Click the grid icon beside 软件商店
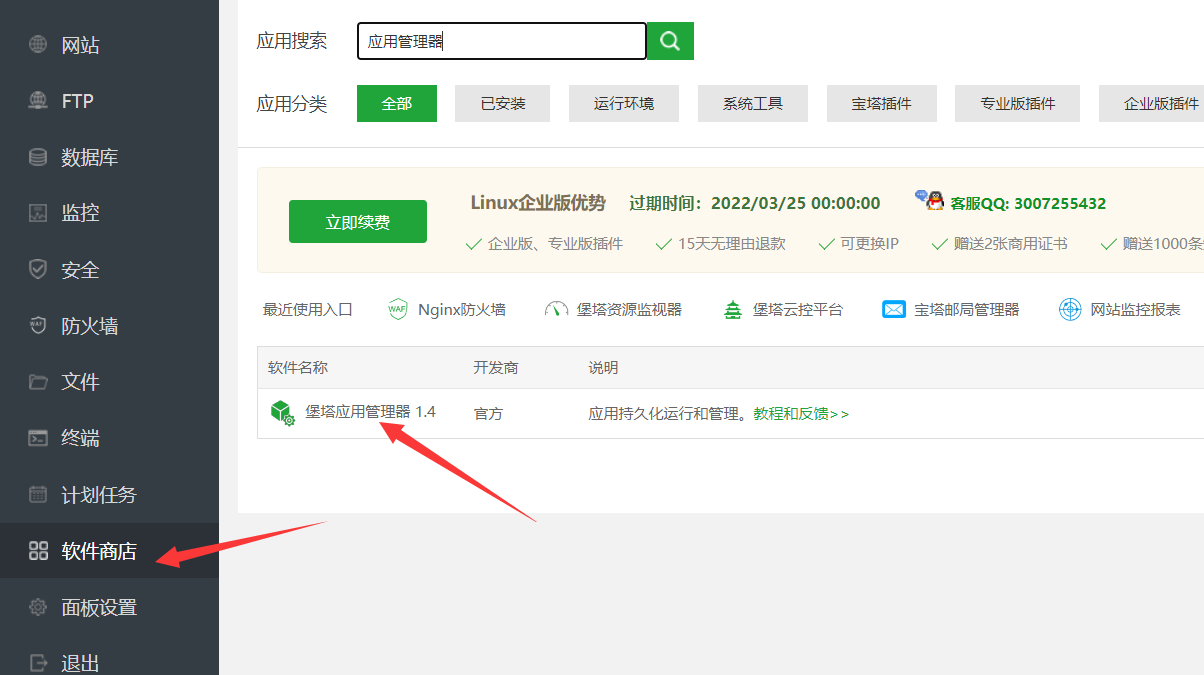The image size is (1204, 675). click(38, 550)
